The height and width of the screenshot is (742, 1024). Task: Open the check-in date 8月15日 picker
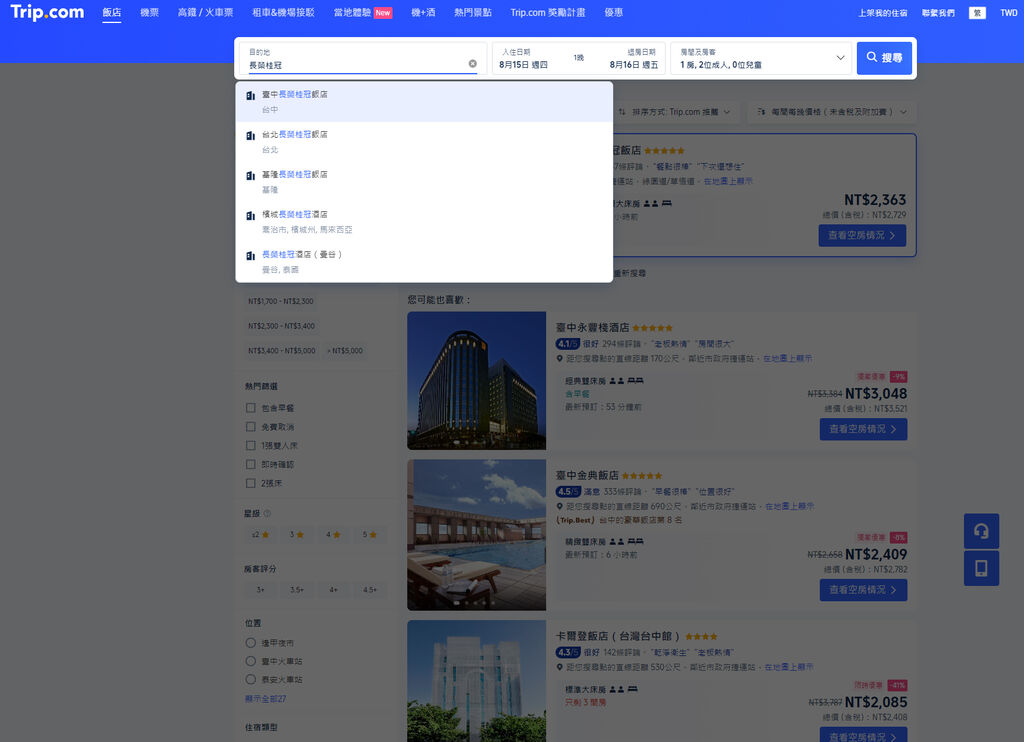pyautogui.click(x=524, y=64)
